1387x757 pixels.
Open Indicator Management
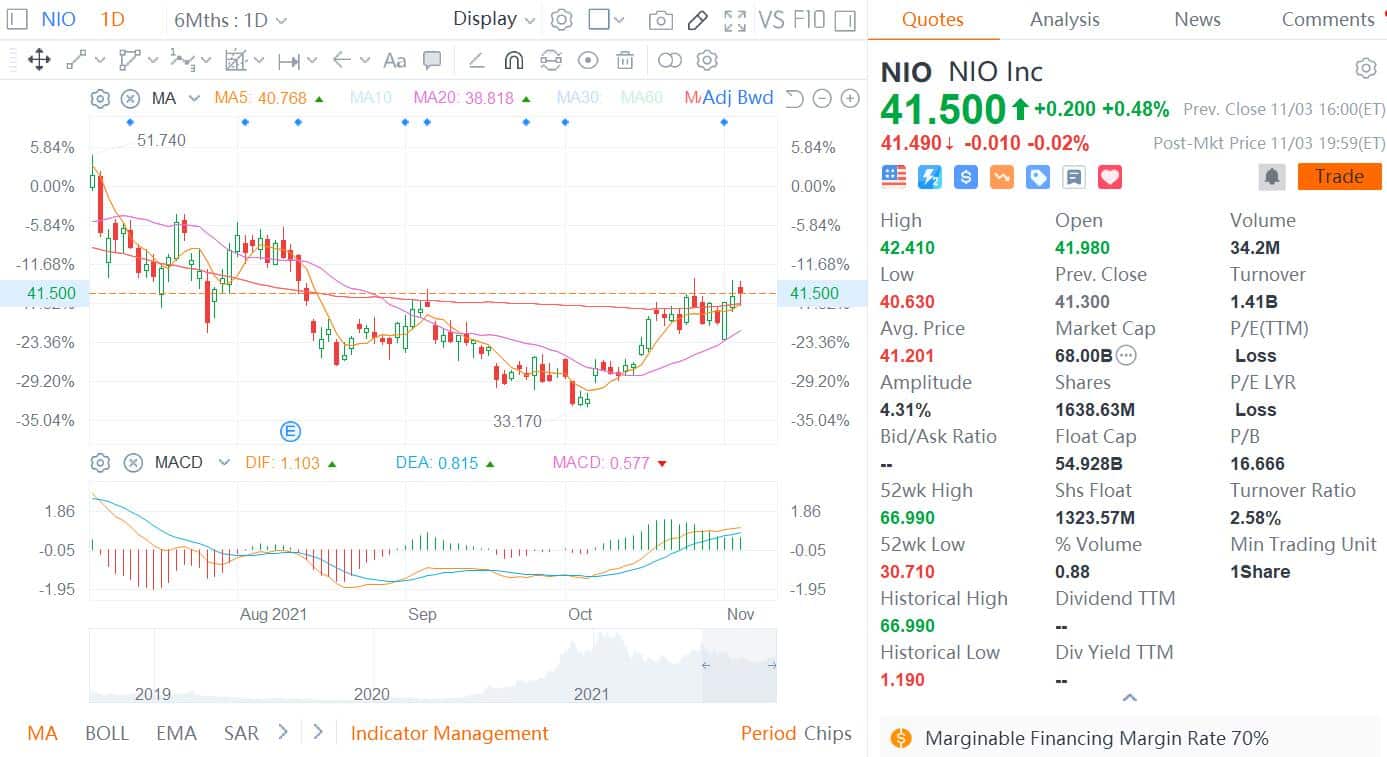tap(448, 733)
